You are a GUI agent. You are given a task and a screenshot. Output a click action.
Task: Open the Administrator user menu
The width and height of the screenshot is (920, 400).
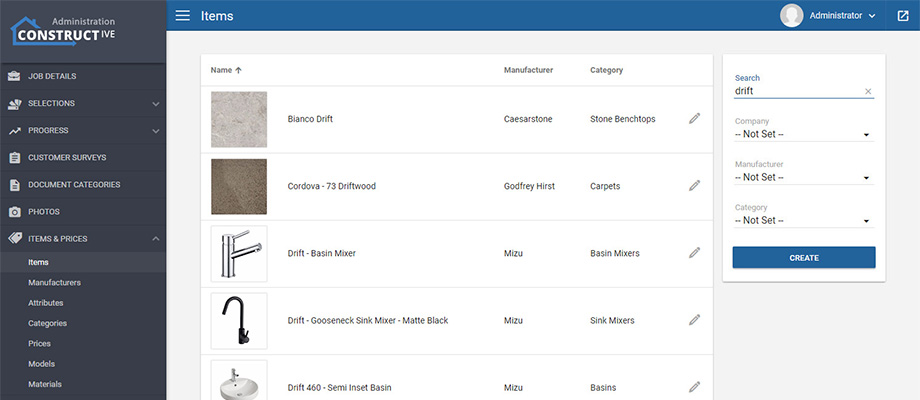point(843,15)
